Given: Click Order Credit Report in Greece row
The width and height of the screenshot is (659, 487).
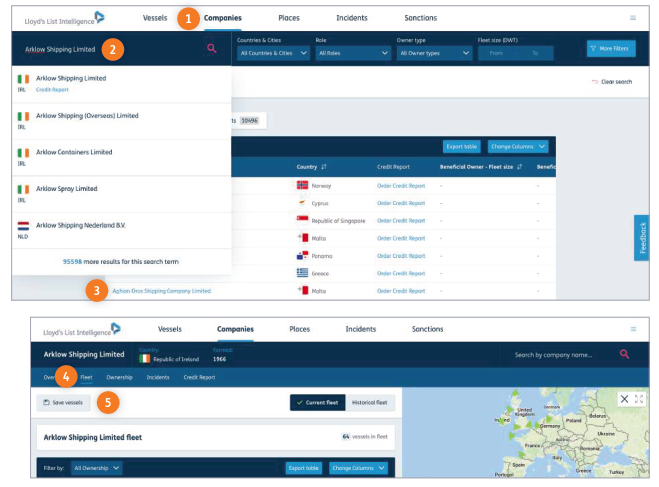Looking at the screenshot, I should 401,273.
